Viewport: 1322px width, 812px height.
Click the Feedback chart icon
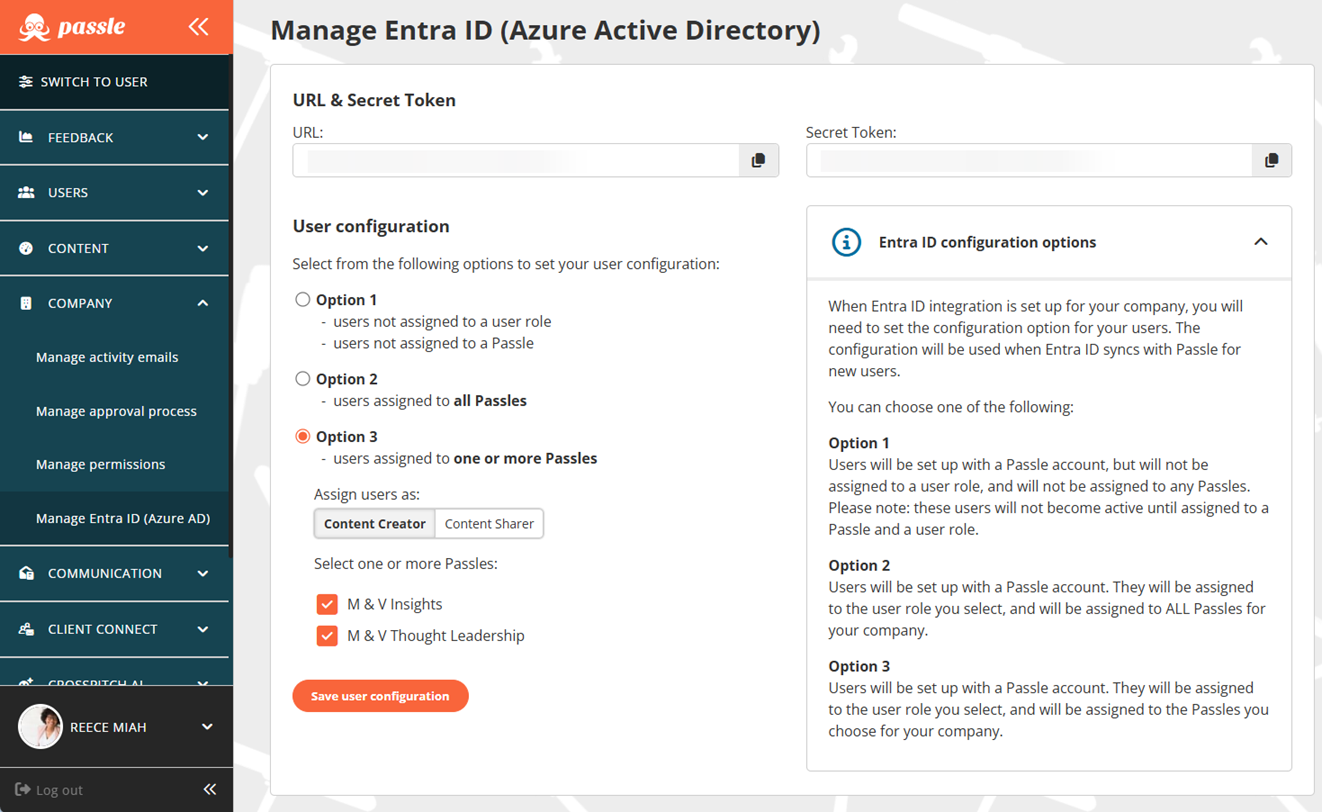tap(26, 137)
